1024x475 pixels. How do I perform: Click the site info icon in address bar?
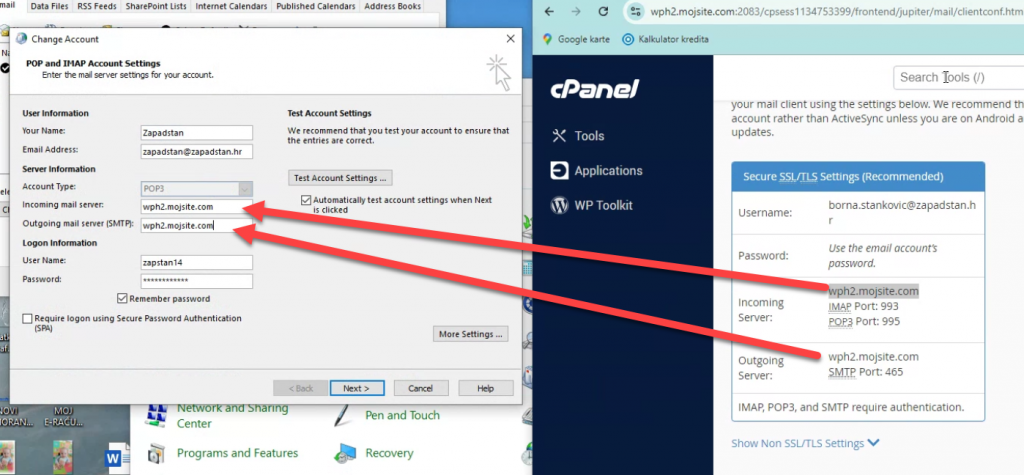[636, 12]
